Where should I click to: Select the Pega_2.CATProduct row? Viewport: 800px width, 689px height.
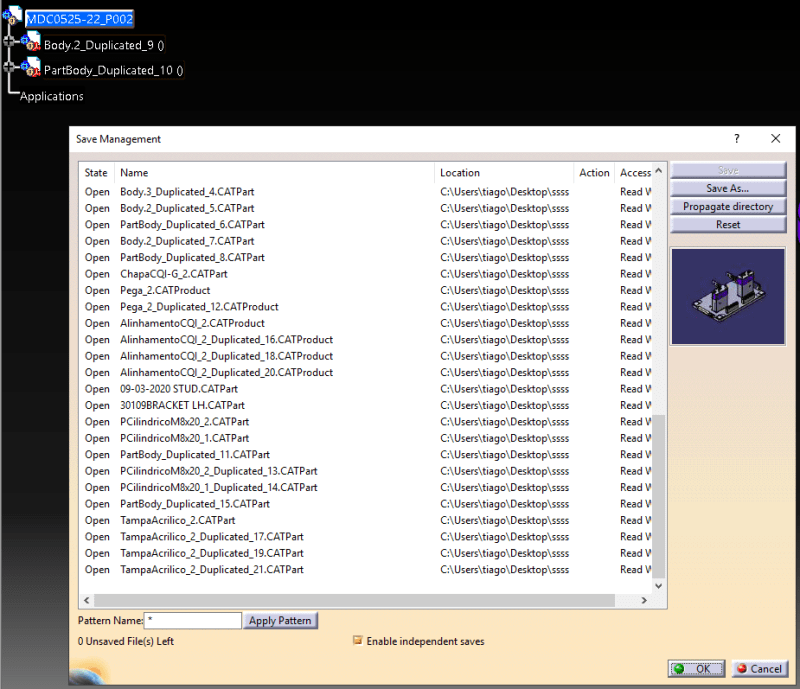point(366,290)
